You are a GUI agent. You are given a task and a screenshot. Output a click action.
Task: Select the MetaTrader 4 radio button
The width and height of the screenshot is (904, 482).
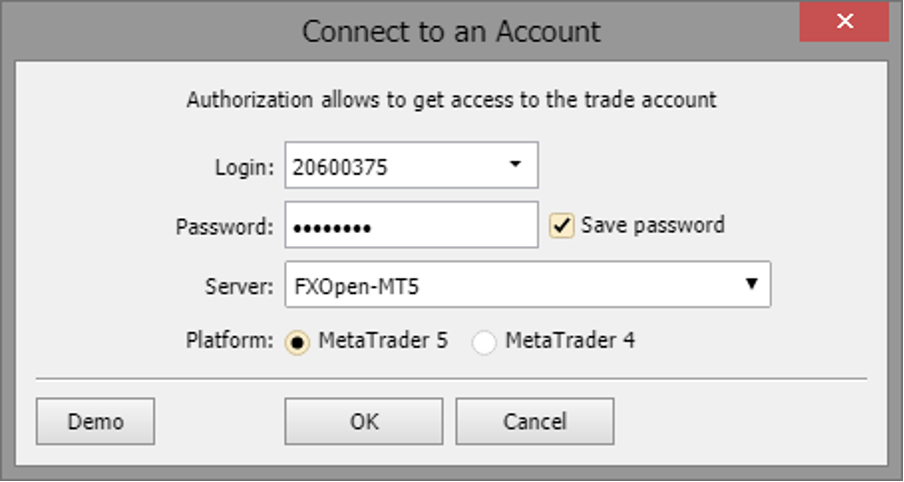pyautogui.click(x=484, y=342)
